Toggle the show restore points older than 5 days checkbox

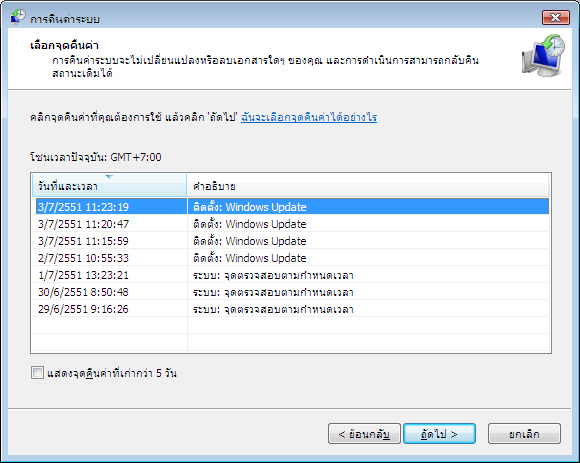tap(37, 373)
